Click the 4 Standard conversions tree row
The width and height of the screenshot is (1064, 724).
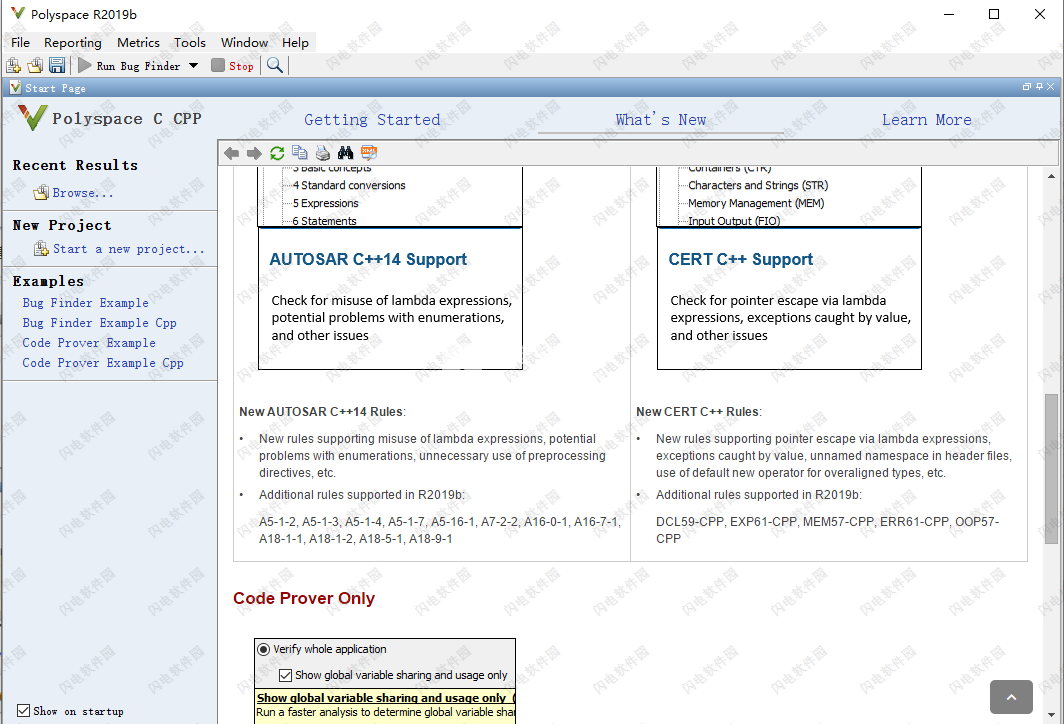click(349, 185)
